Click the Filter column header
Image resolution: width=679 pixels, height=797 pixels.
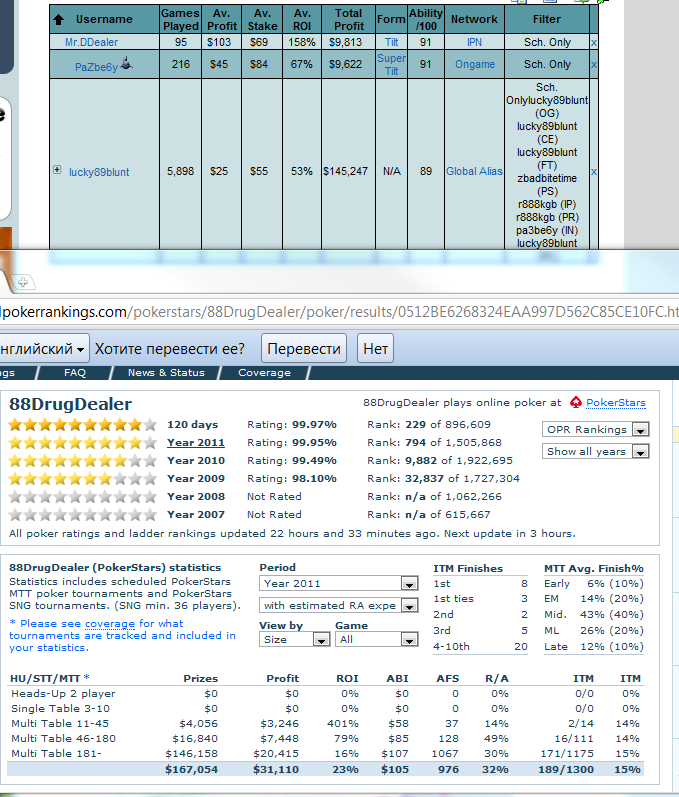547,19
